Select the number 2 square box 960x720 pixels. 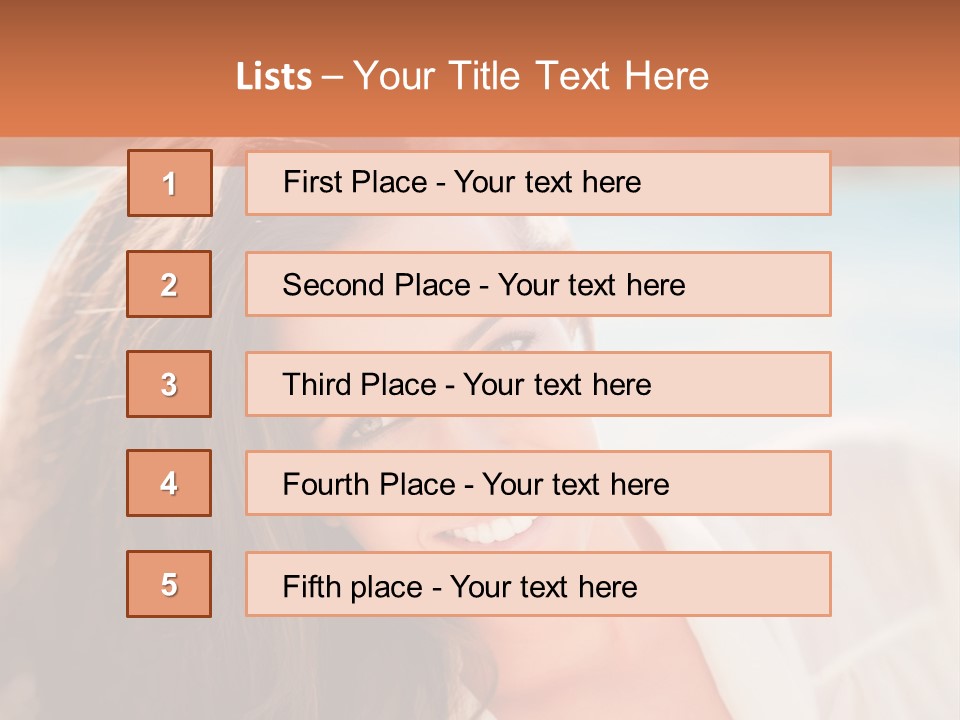click(169, 284)
